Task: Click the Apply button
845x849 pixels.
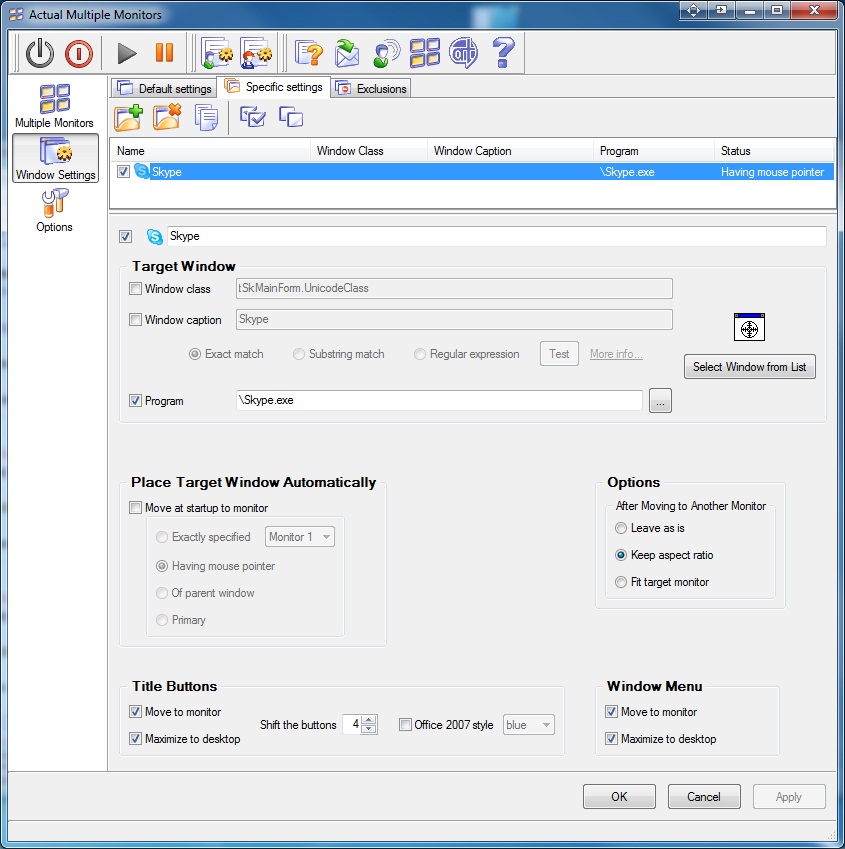Action: (x=789, y=796)
